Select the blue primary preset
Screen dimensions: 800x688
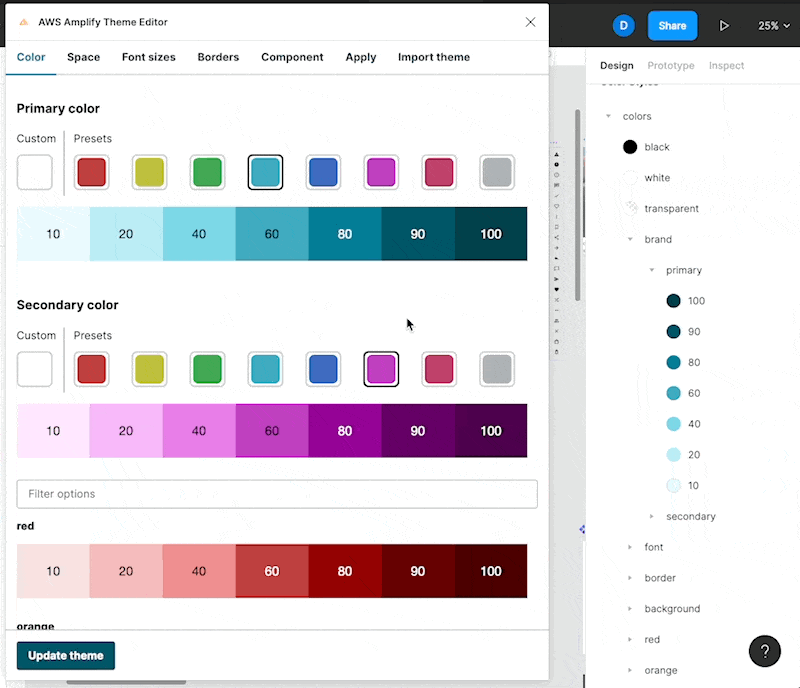click(323, 172)
